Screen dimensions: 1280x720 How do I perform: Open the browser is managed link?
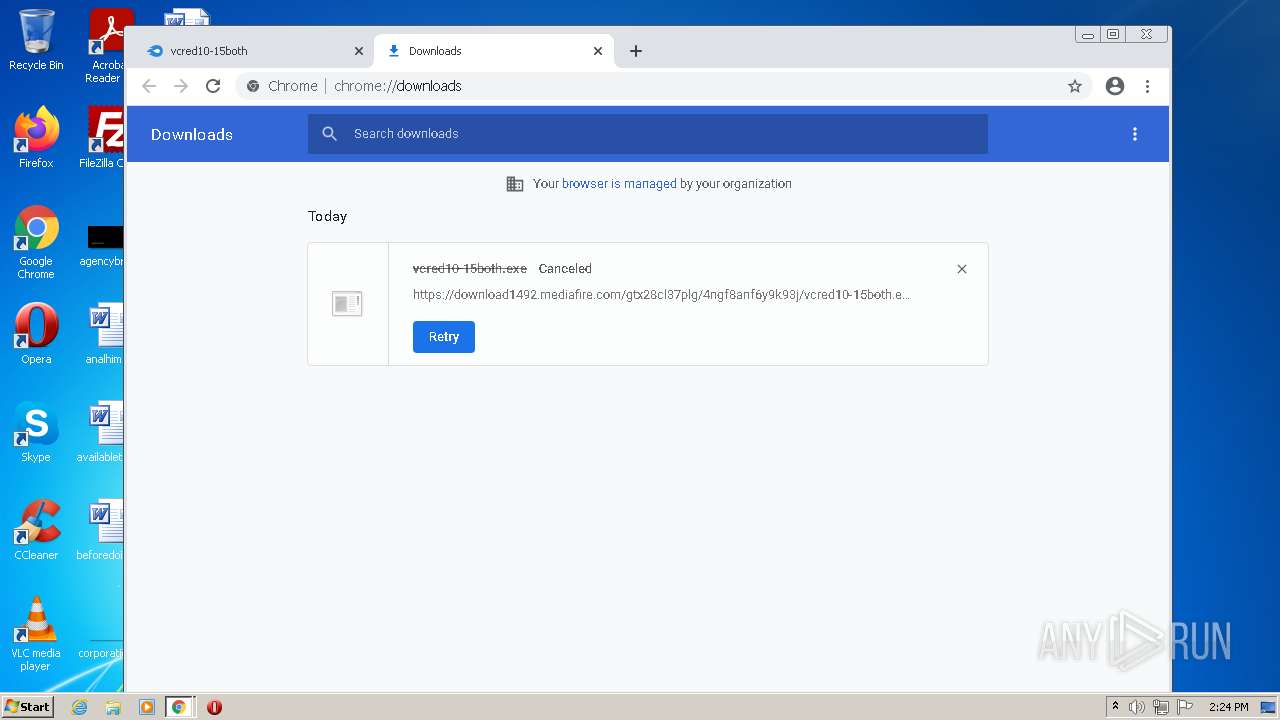(x=619, y=184)
